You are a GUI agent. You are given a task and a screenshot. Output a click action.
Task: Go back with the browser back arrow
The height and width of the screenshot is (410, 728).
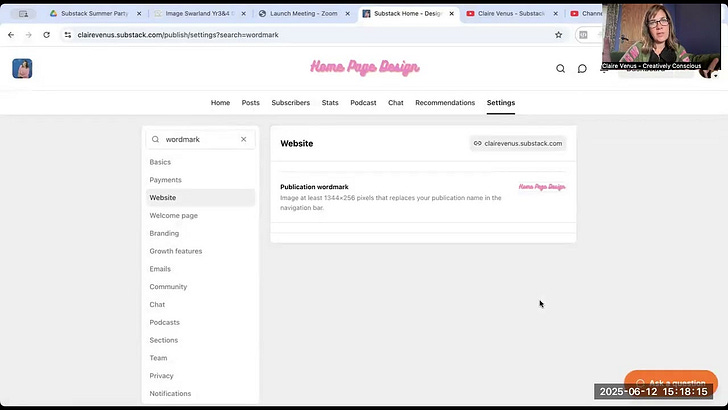11,35
